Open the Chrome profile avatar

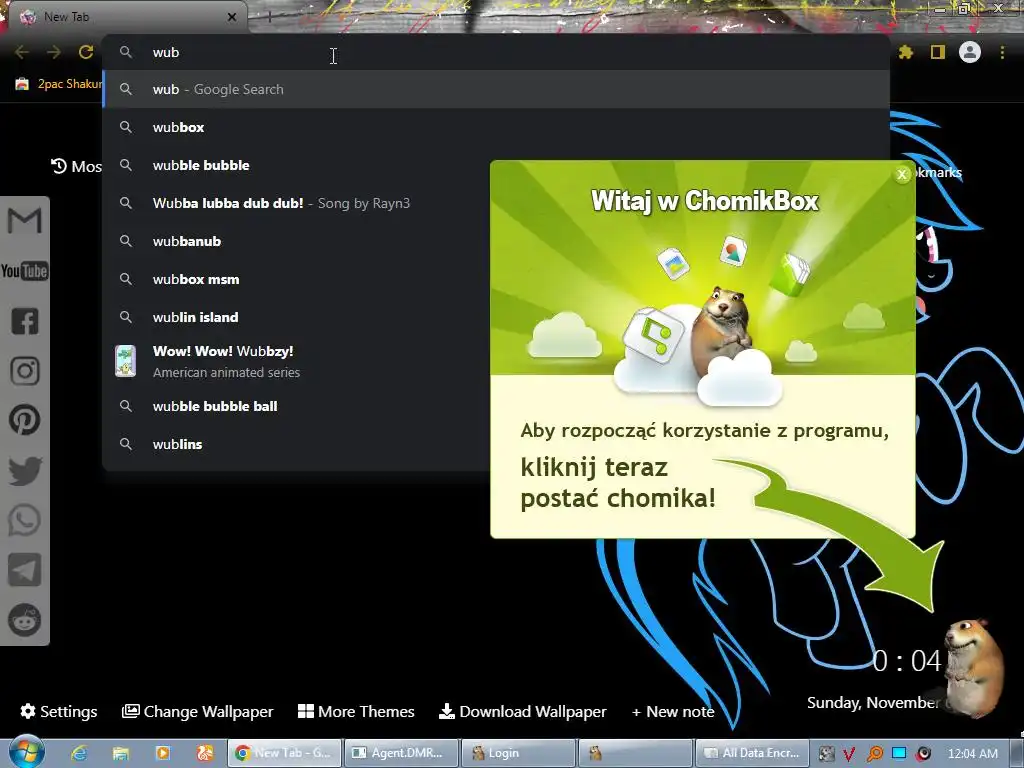click(x=970, y=52)
